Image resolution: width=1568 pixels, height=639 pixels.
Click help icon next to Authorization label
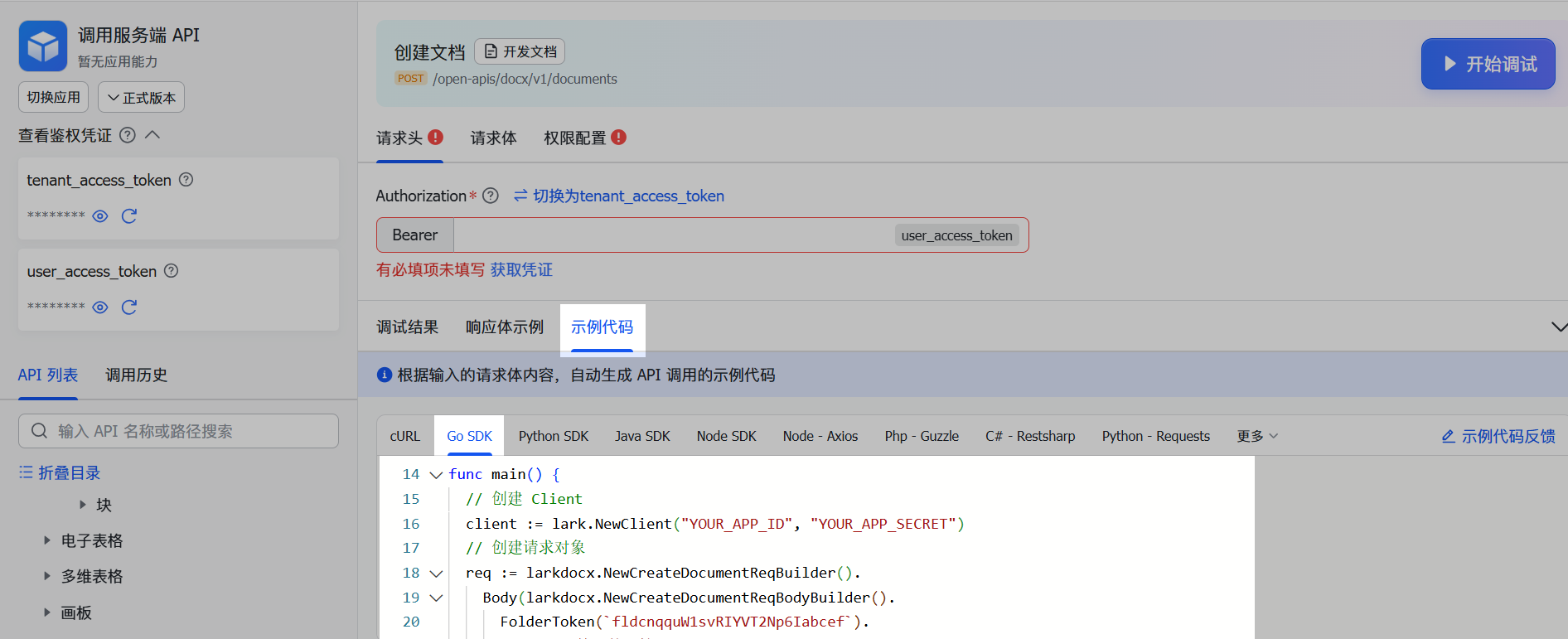[491, 196]
